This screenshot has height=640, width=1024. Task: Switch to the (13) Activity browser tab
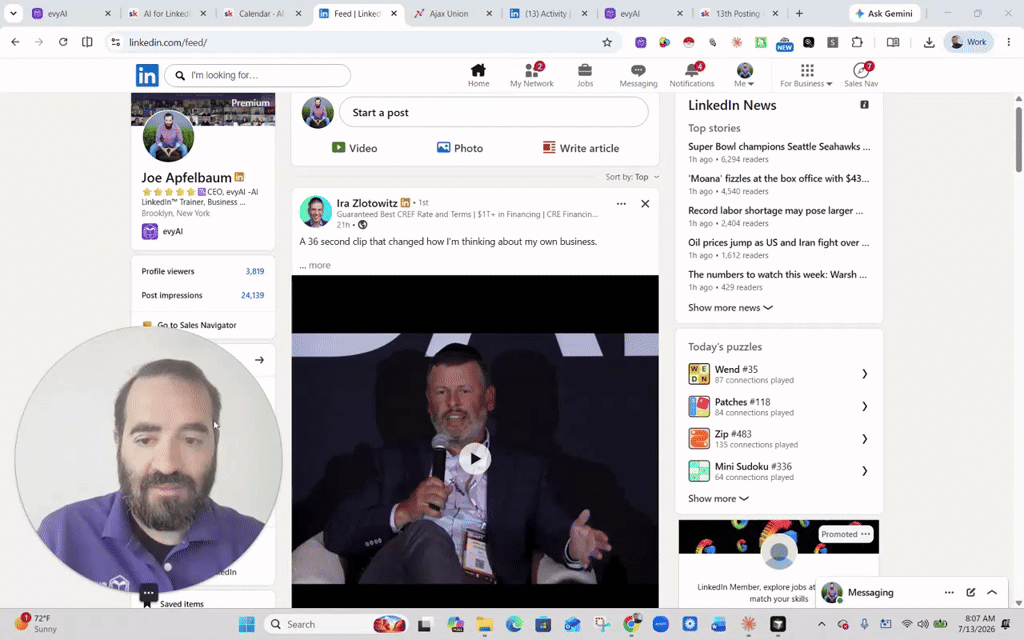point(549,13)
